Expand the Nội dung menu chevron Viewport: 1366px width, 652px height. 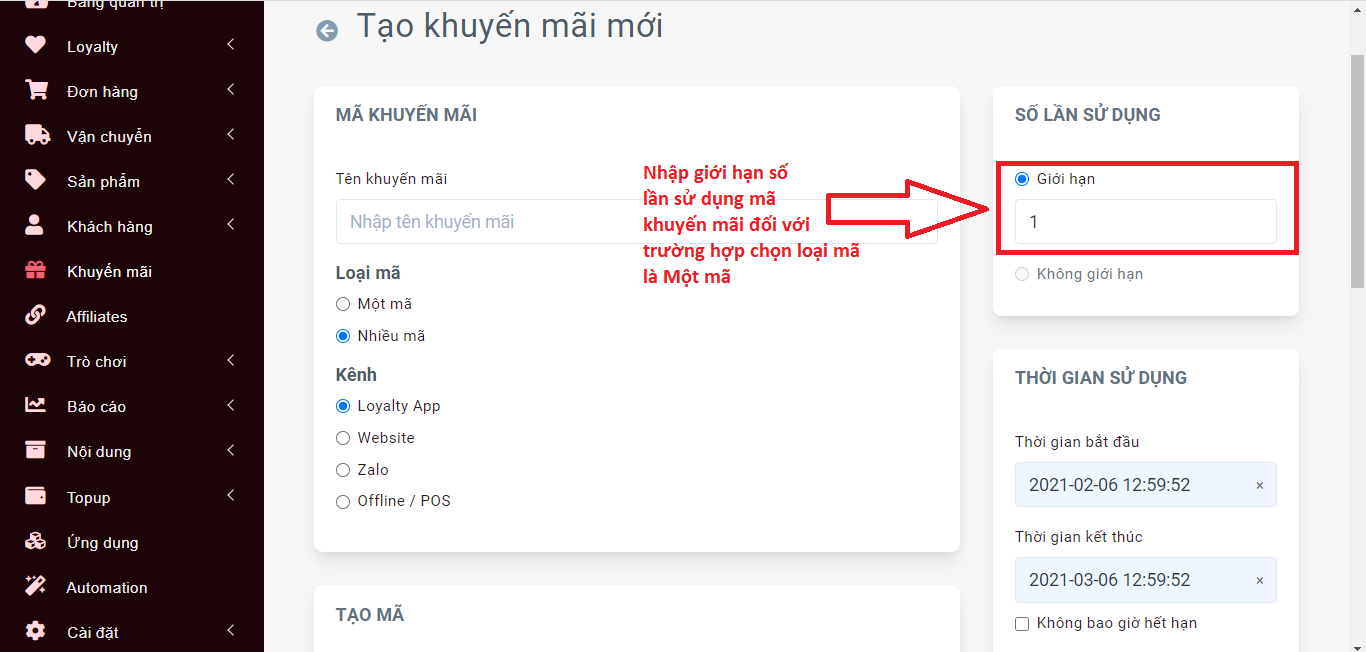click(x=231, y=450)
